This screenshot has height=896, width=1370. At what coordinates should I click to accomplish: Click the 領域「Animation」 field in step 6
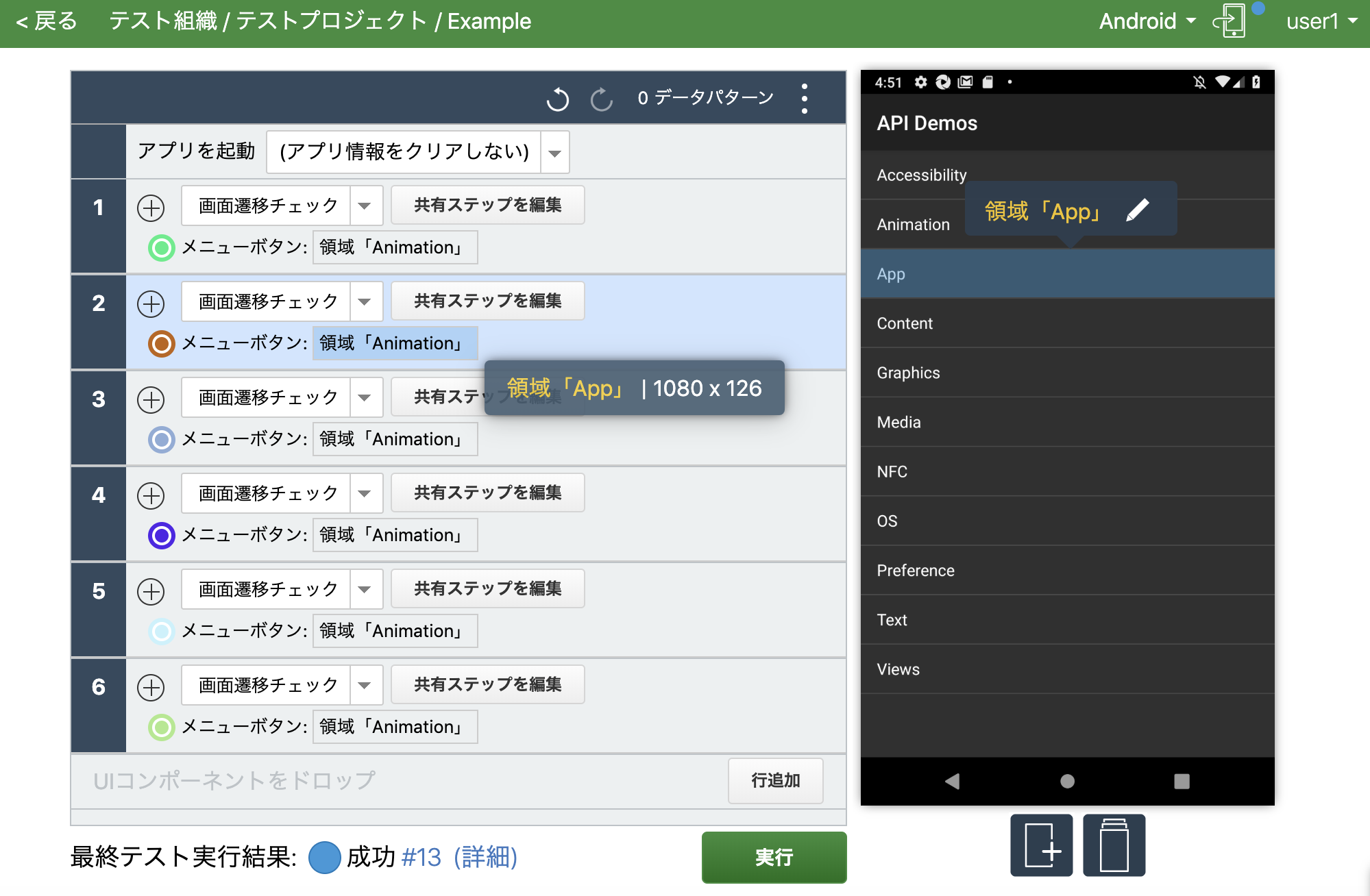point(395,727)
